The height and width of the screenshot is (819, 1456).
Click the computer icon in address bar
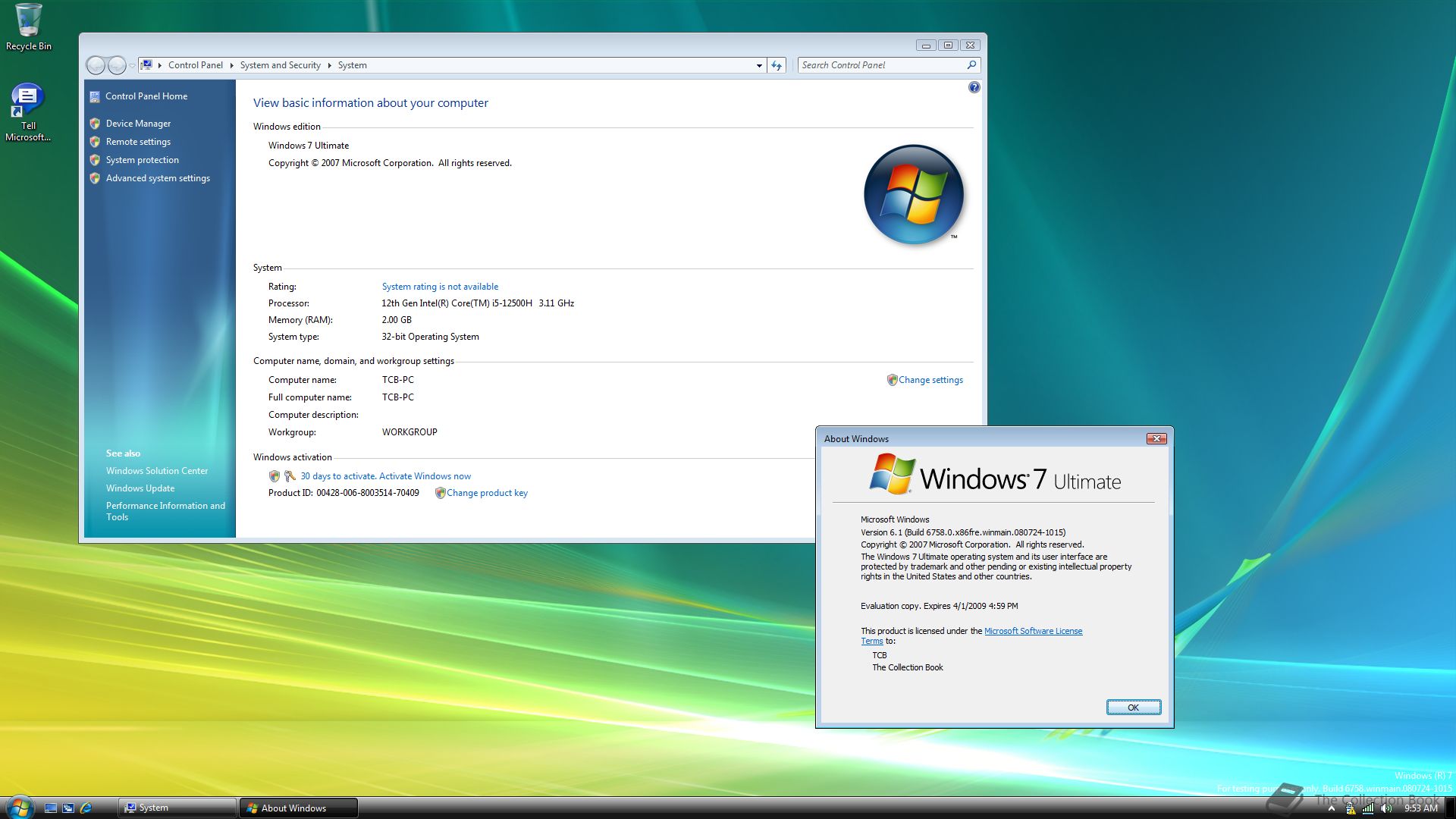click(x=146, y=65)
